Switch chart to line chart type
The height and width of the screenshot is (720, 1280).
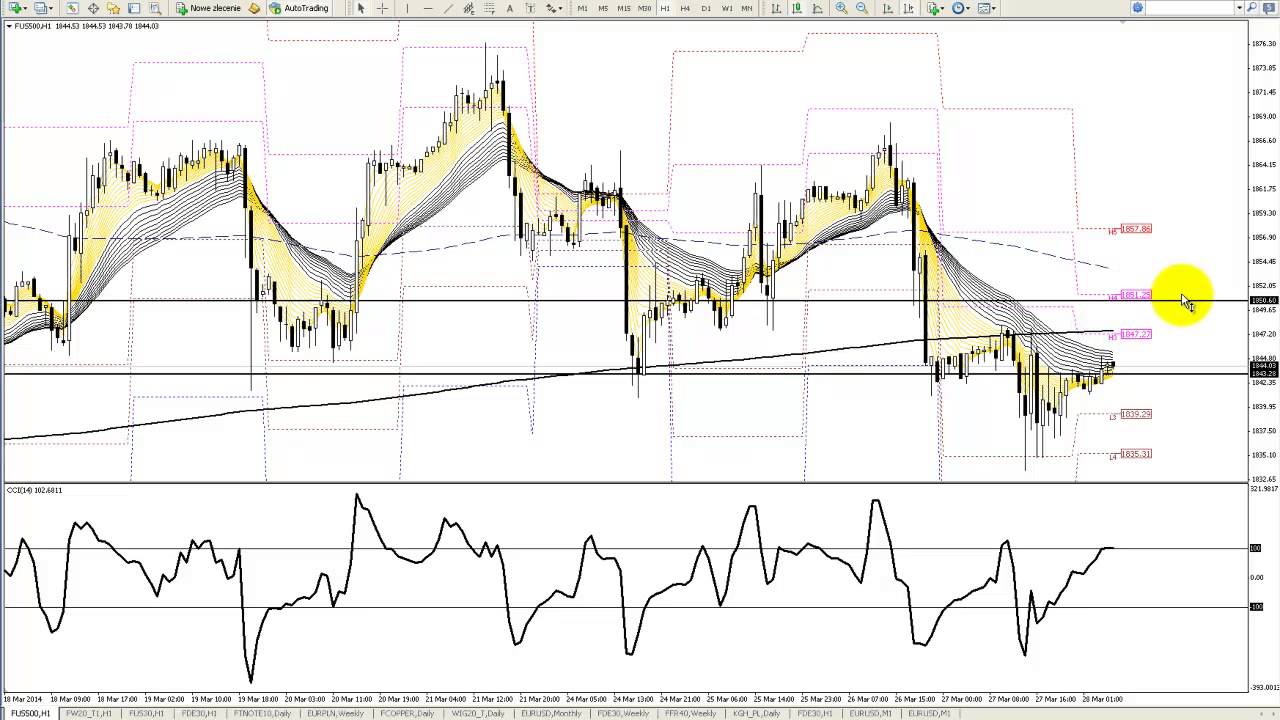817,8
